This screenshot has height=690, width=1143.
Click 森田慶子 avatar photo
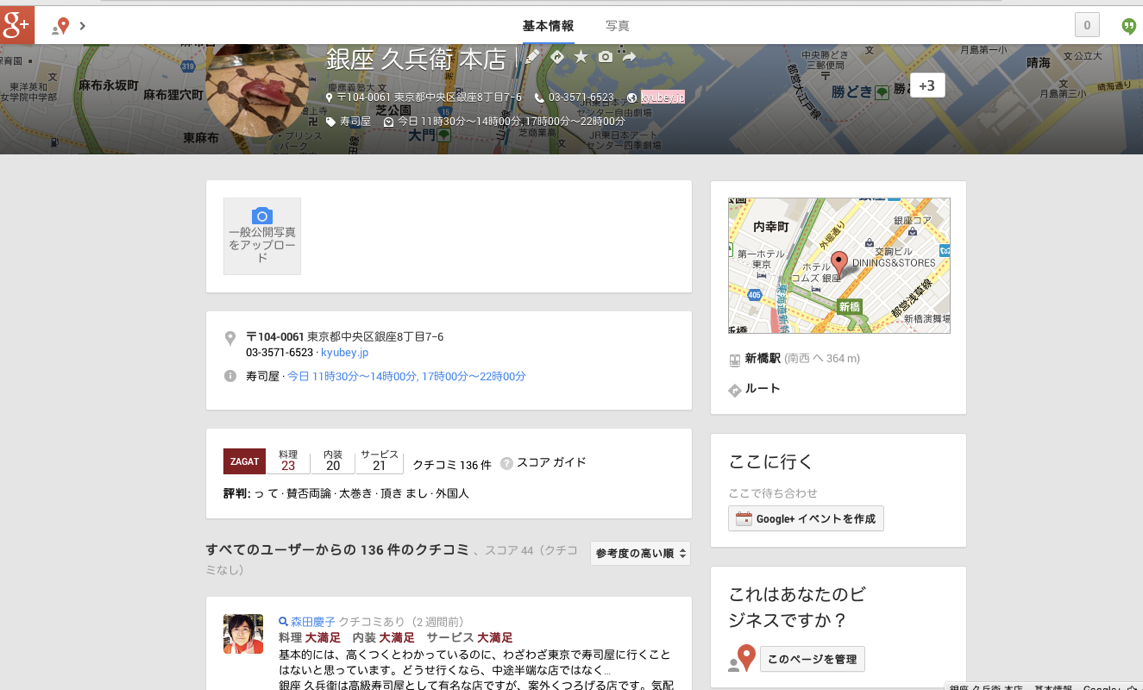point(243,634)
